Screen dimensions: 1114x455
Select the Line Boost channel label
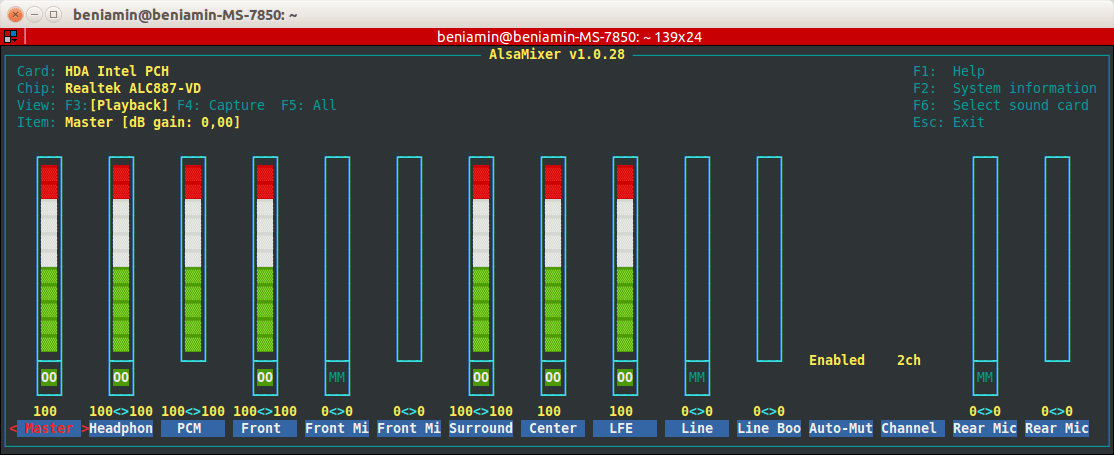[x=769, y=428]
